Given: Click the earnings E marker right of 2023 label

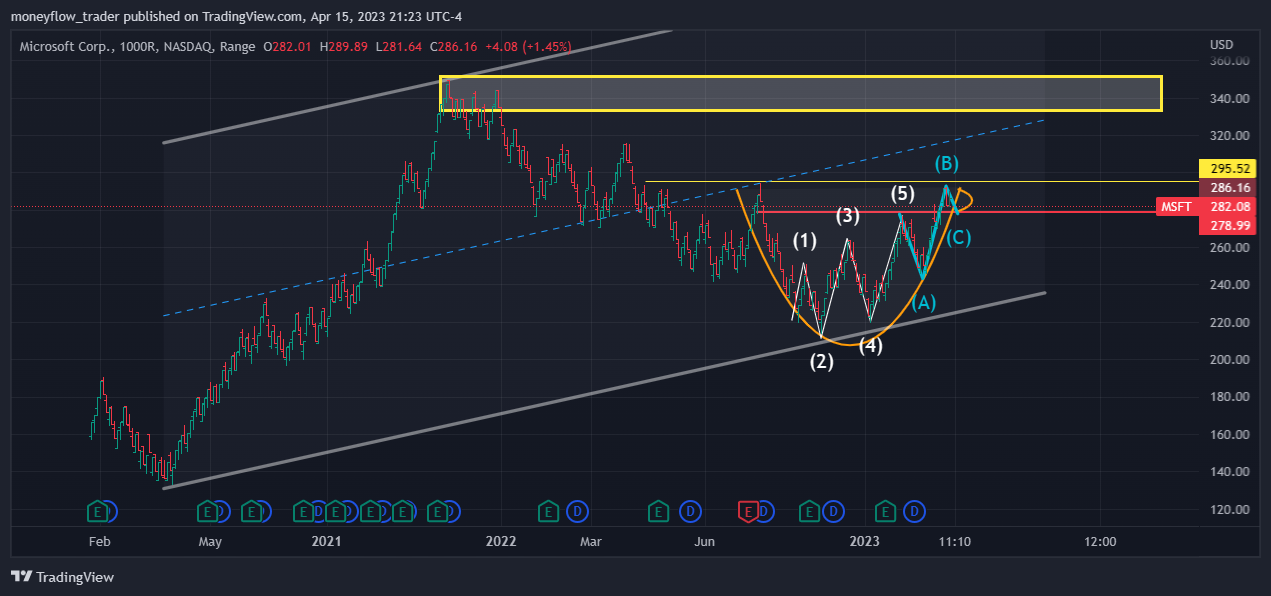Looking at the screenshot, I should pyautogui.click(x=884, y=512).
